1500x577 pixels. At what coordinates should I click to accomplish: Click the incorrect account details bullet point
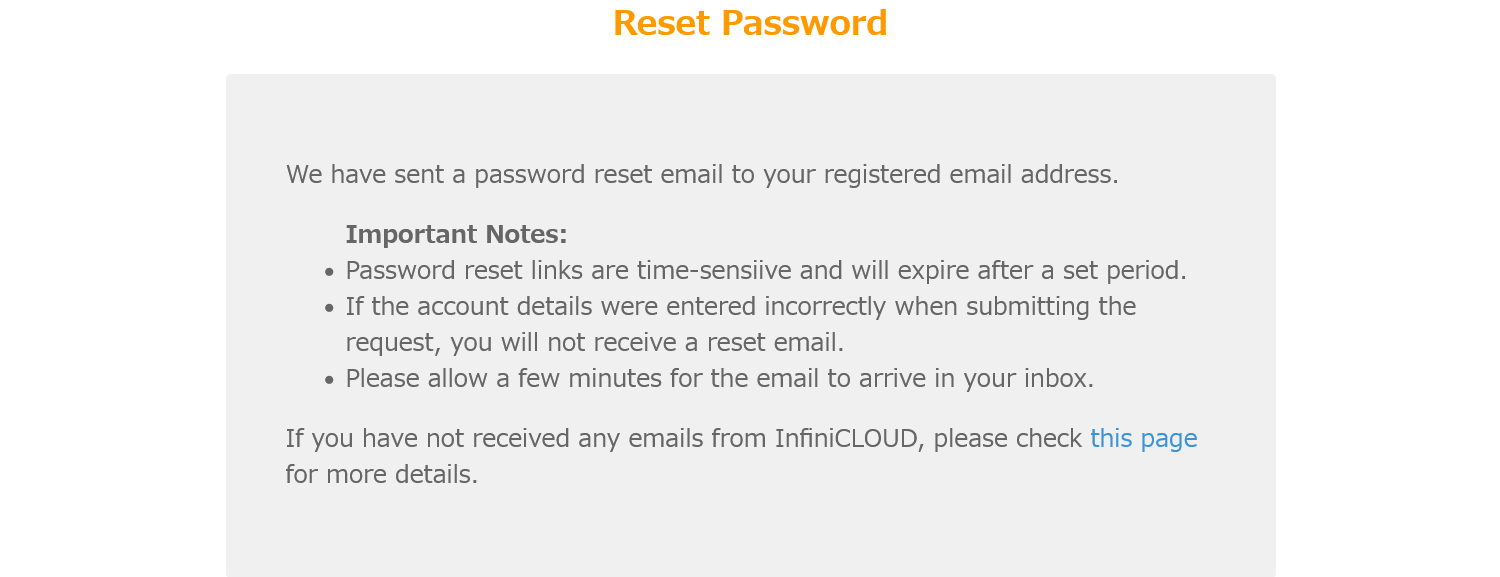(x=740, y=306)
